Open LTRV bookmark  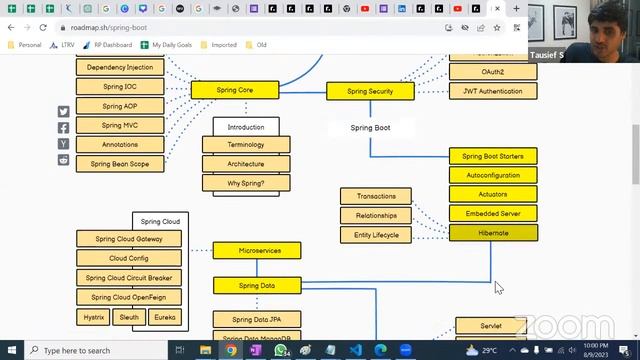click(x=62, y=45)
